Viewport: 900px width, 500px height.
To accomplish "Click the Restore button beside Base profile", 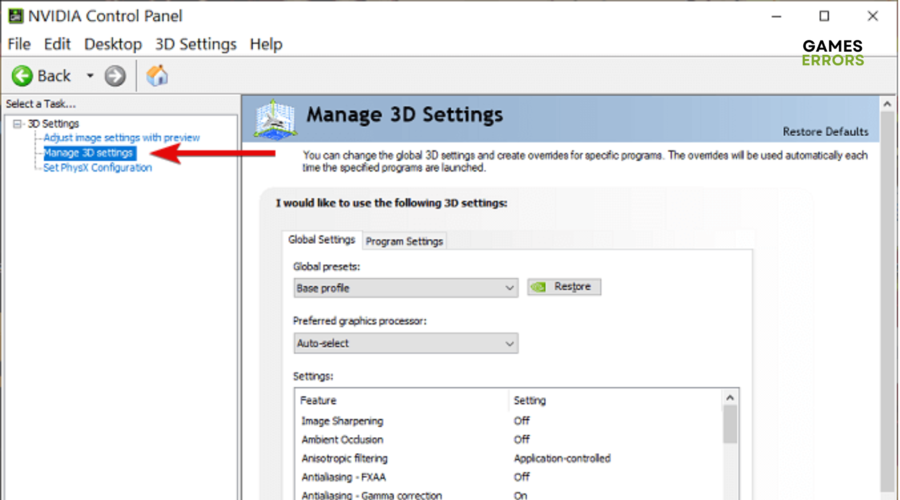I will 564,286.
